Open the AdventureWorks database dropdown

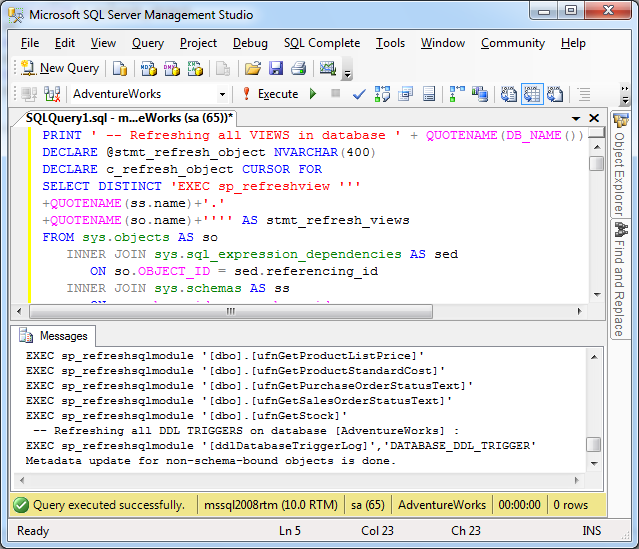pyautogui.click(x=222, y=94)
